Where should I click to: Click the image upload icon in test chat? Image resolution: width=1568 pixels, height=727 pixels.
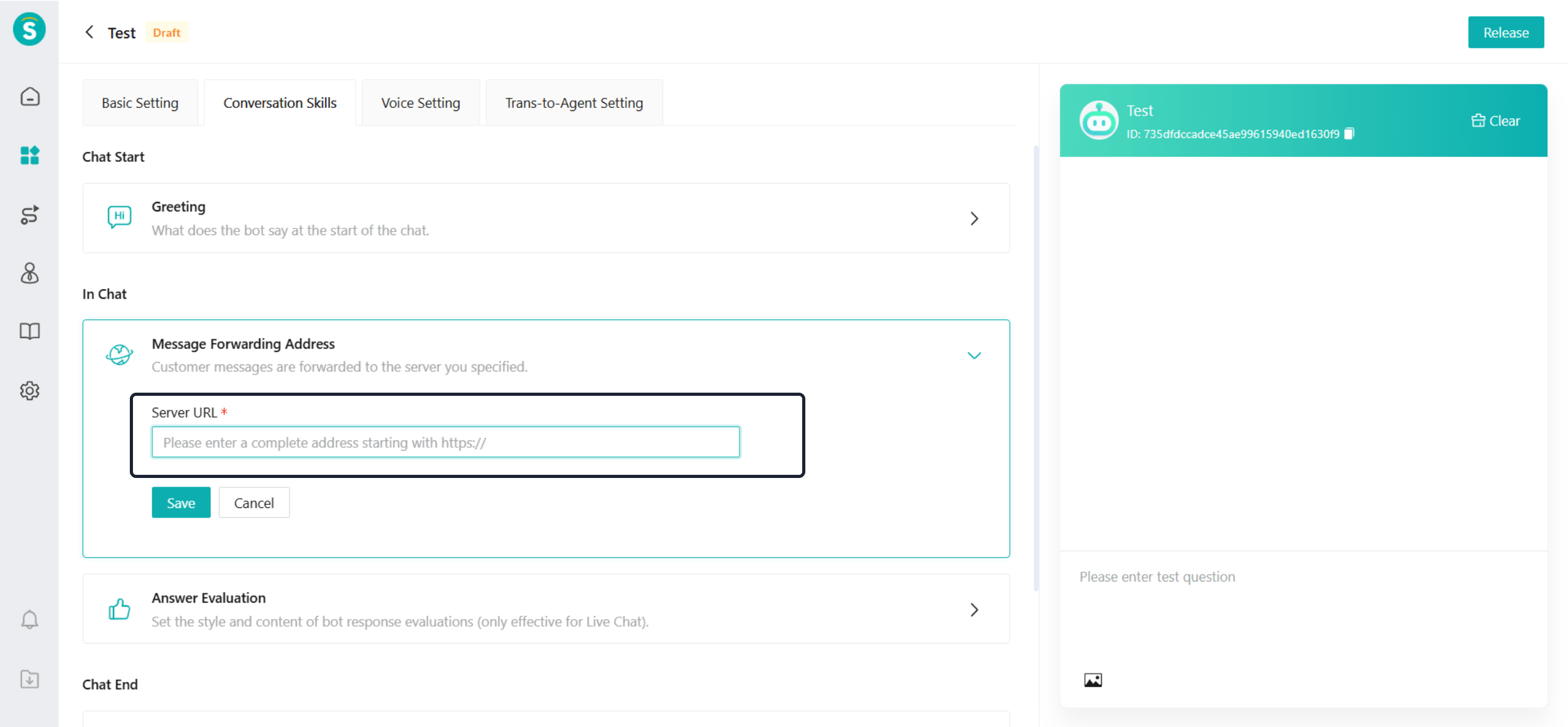1093,680
